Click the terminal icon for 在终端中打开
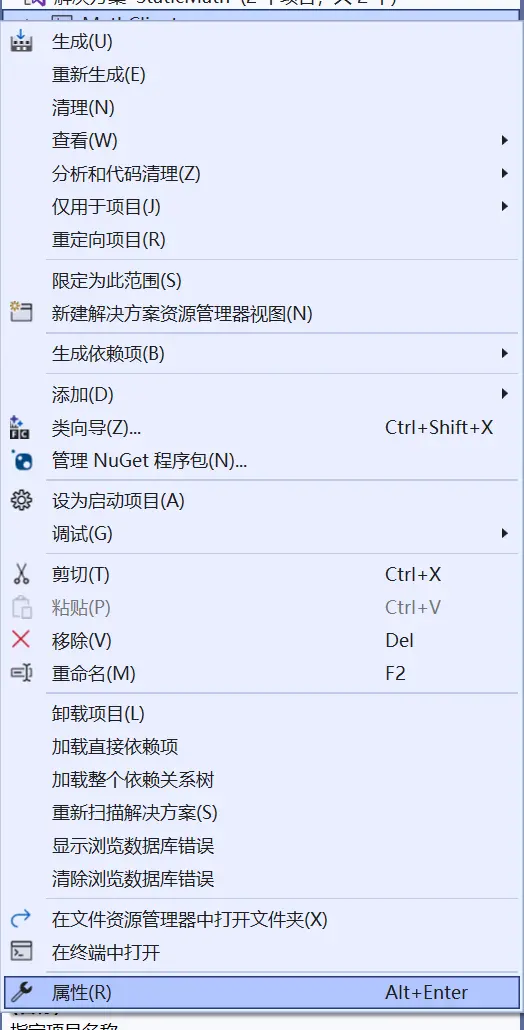 [22, 951]
